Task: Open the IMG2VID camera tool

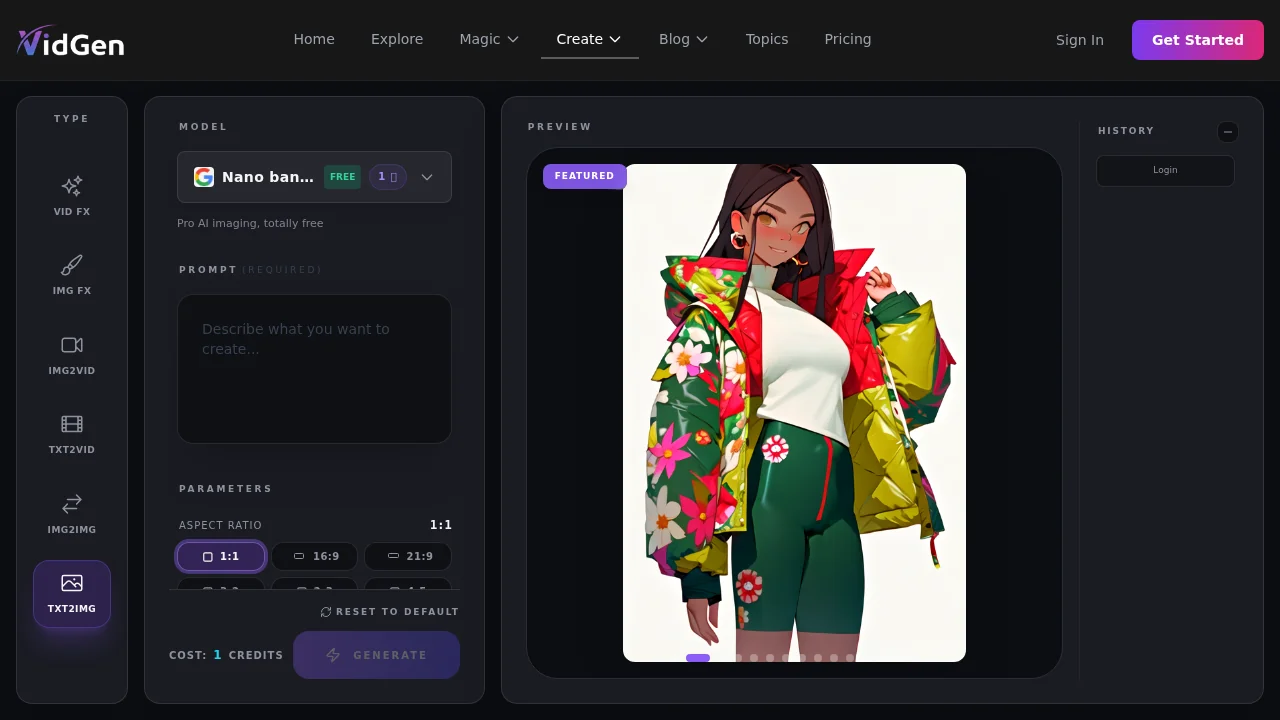Action: (x=71, y=355)
